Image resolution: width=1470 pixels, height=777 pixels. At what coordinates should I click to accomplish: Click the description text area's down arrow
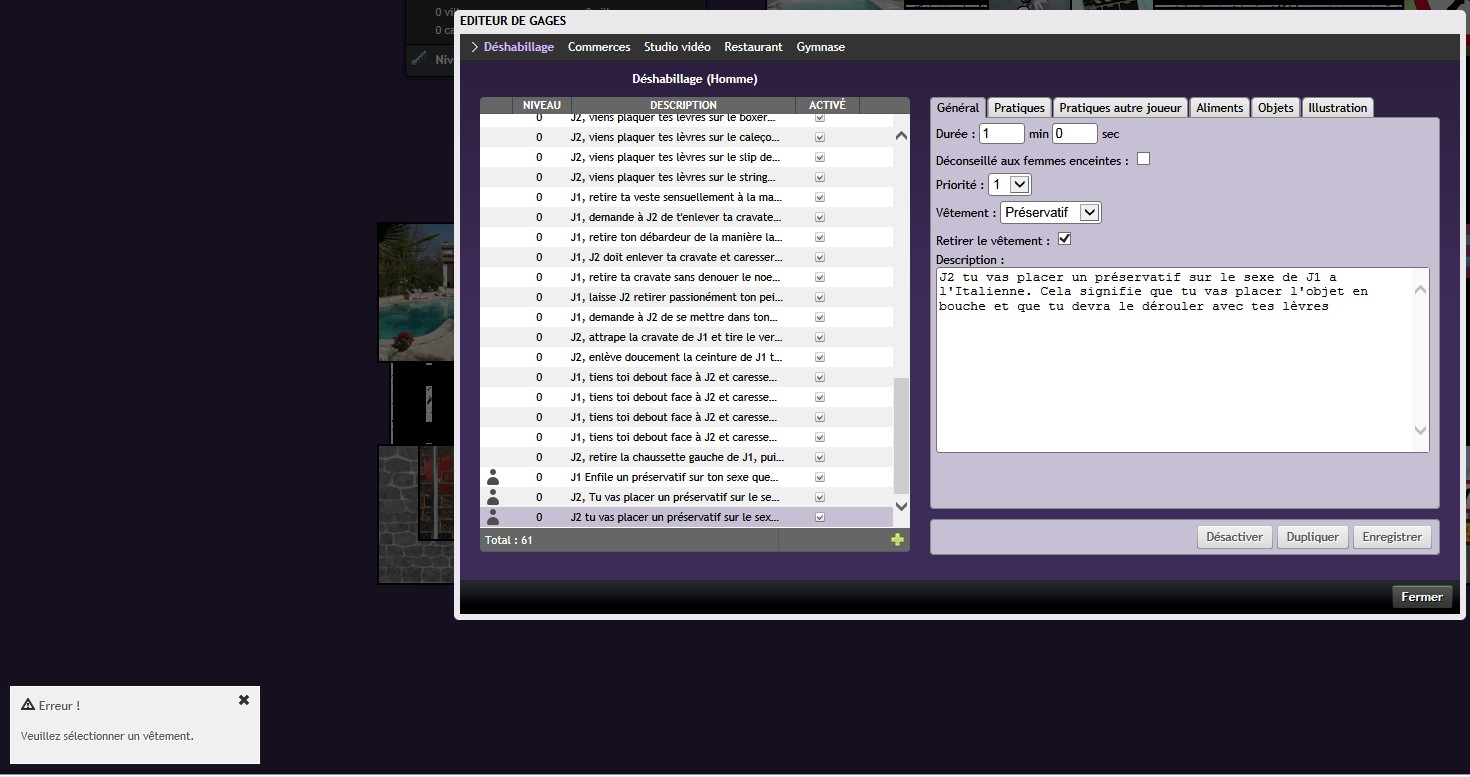1420,431
